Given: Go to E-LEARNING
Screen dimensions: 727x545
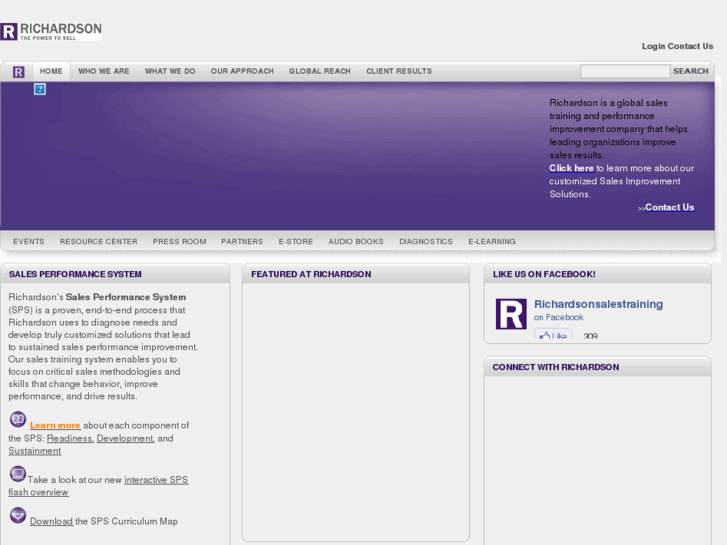Looking at the screenshot, I should click(x=492, y=242).
